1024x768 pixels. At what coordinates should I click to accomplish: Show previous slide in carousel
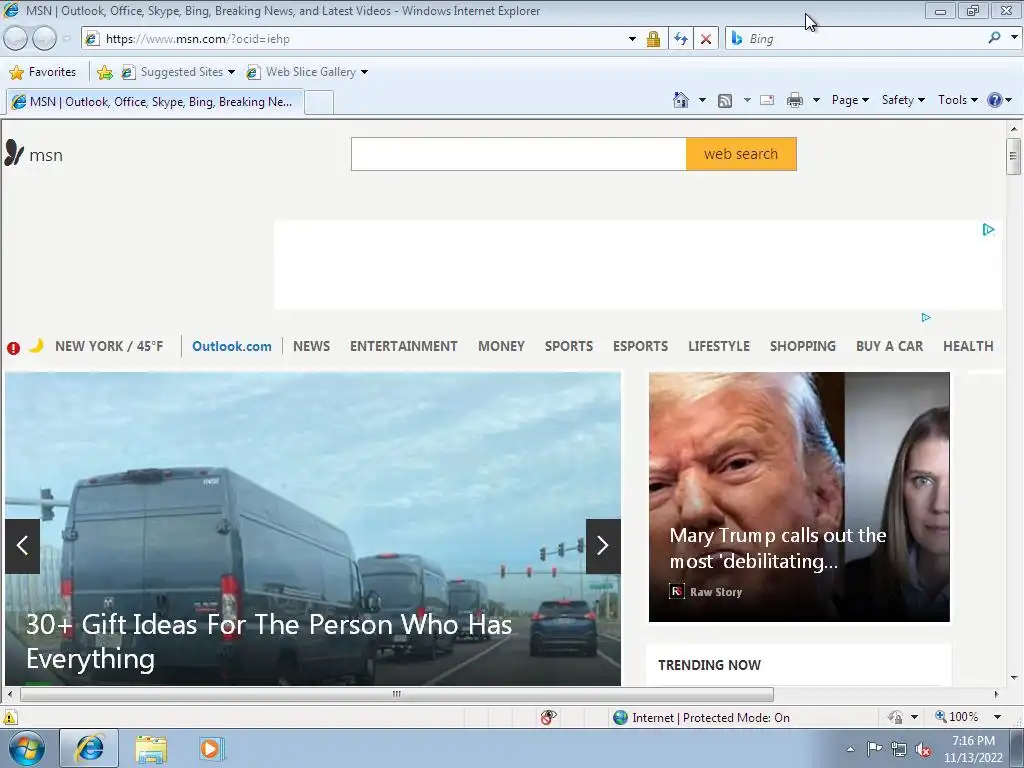(22, 546)
